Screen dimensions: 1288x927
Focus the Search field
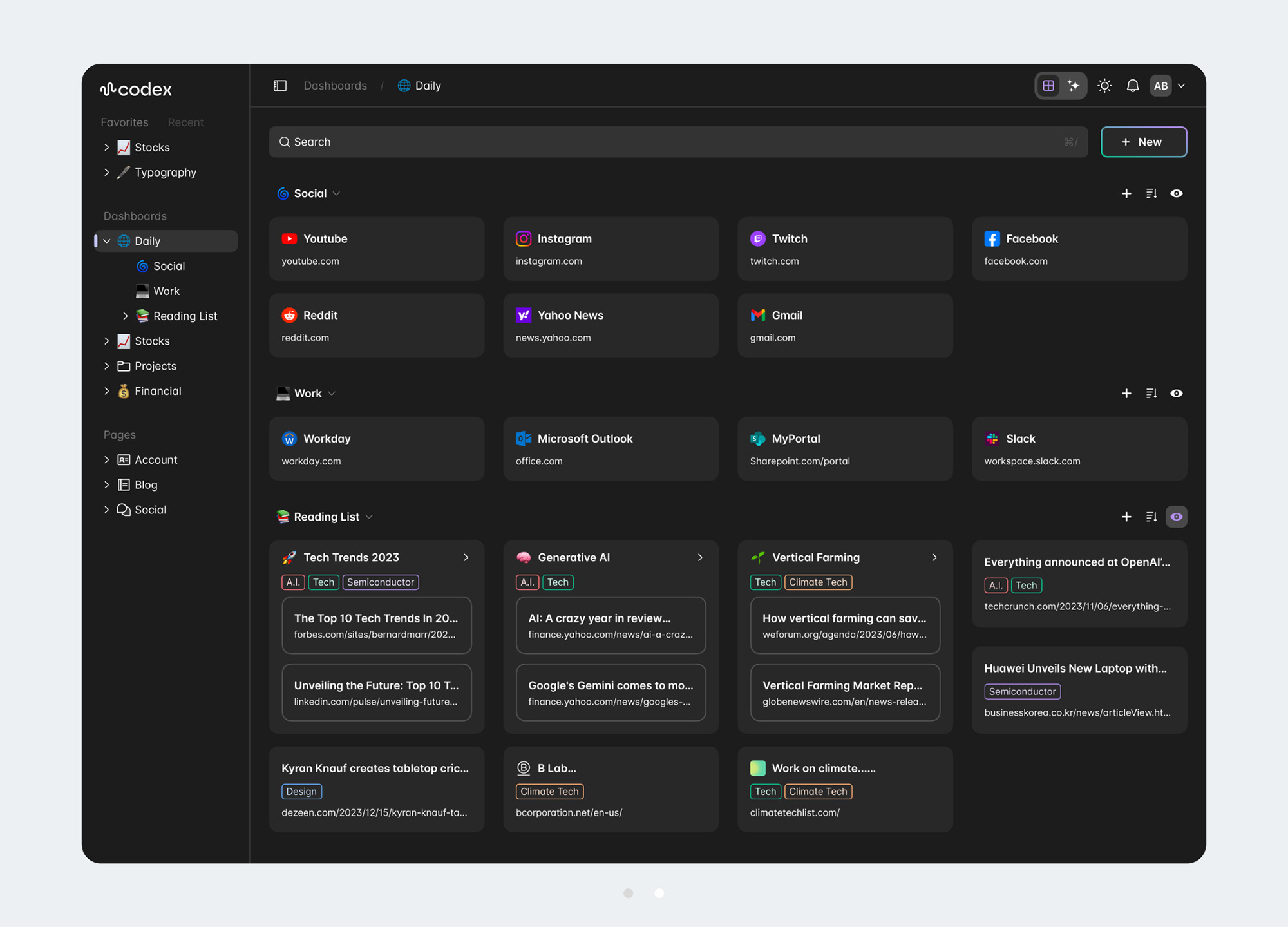pyautogui.click(x=678, y=142)
